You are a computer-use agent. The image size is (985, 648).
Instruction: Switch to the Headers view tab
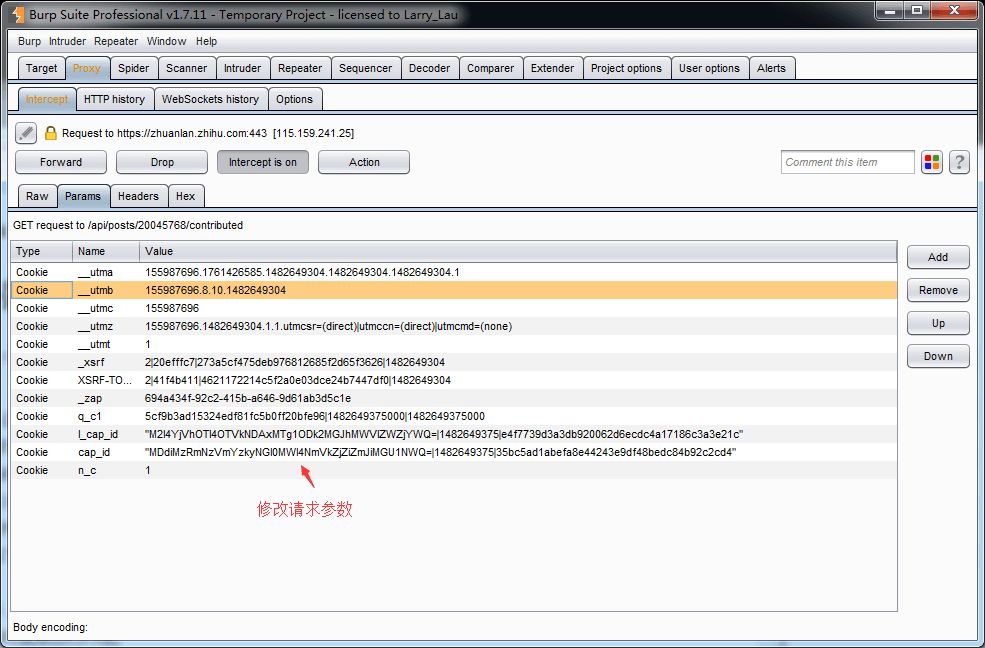click(x=138, y=196)
